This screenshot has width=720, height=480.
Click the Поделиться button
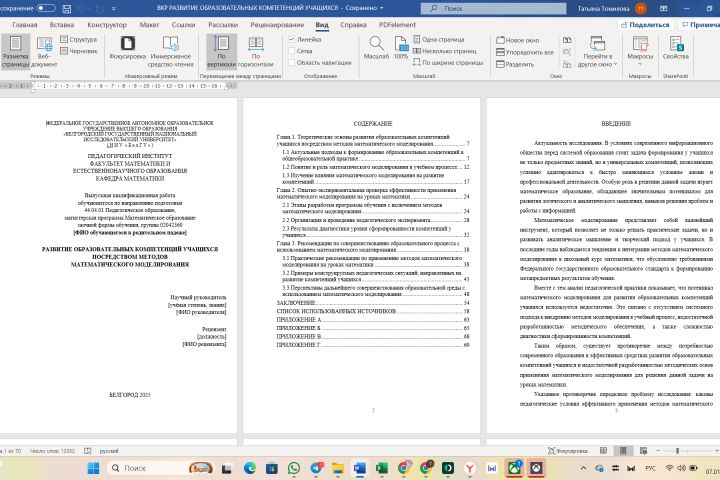[x=645, y=25]
